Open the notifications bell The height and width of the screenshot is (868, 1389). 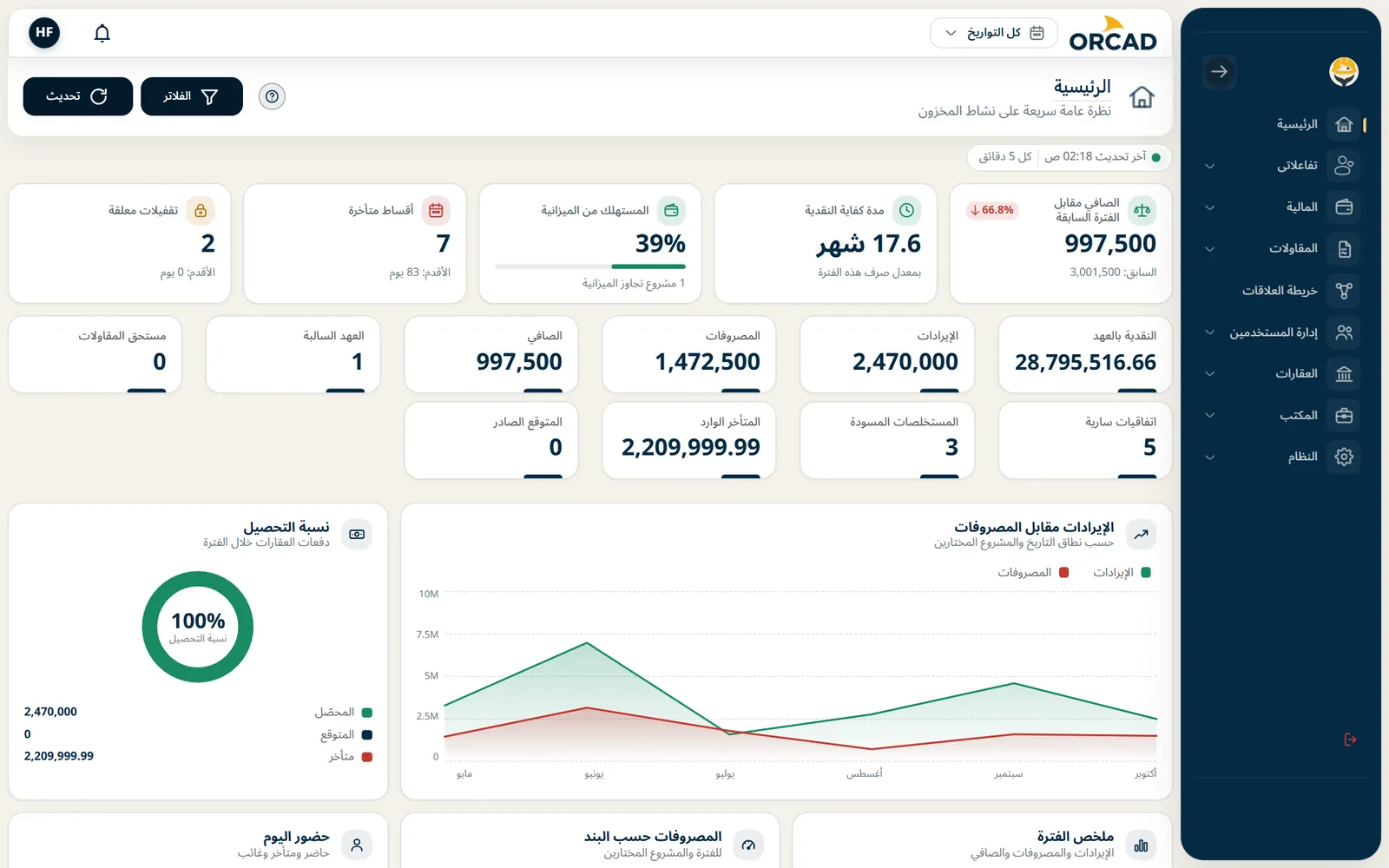tap(102, 33)
